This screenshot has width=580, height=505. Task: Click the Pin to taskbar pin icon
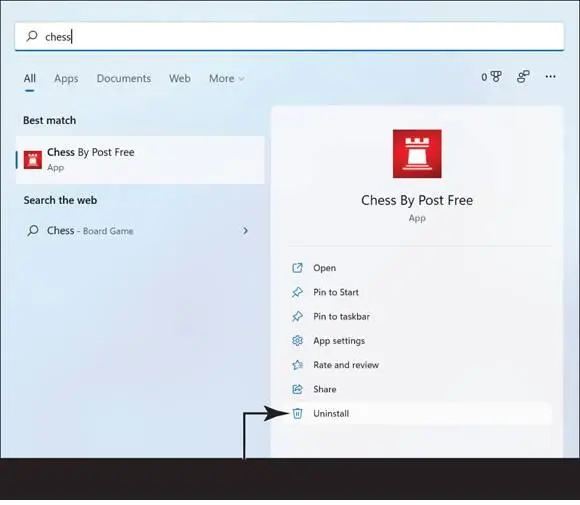coord(297,317)
